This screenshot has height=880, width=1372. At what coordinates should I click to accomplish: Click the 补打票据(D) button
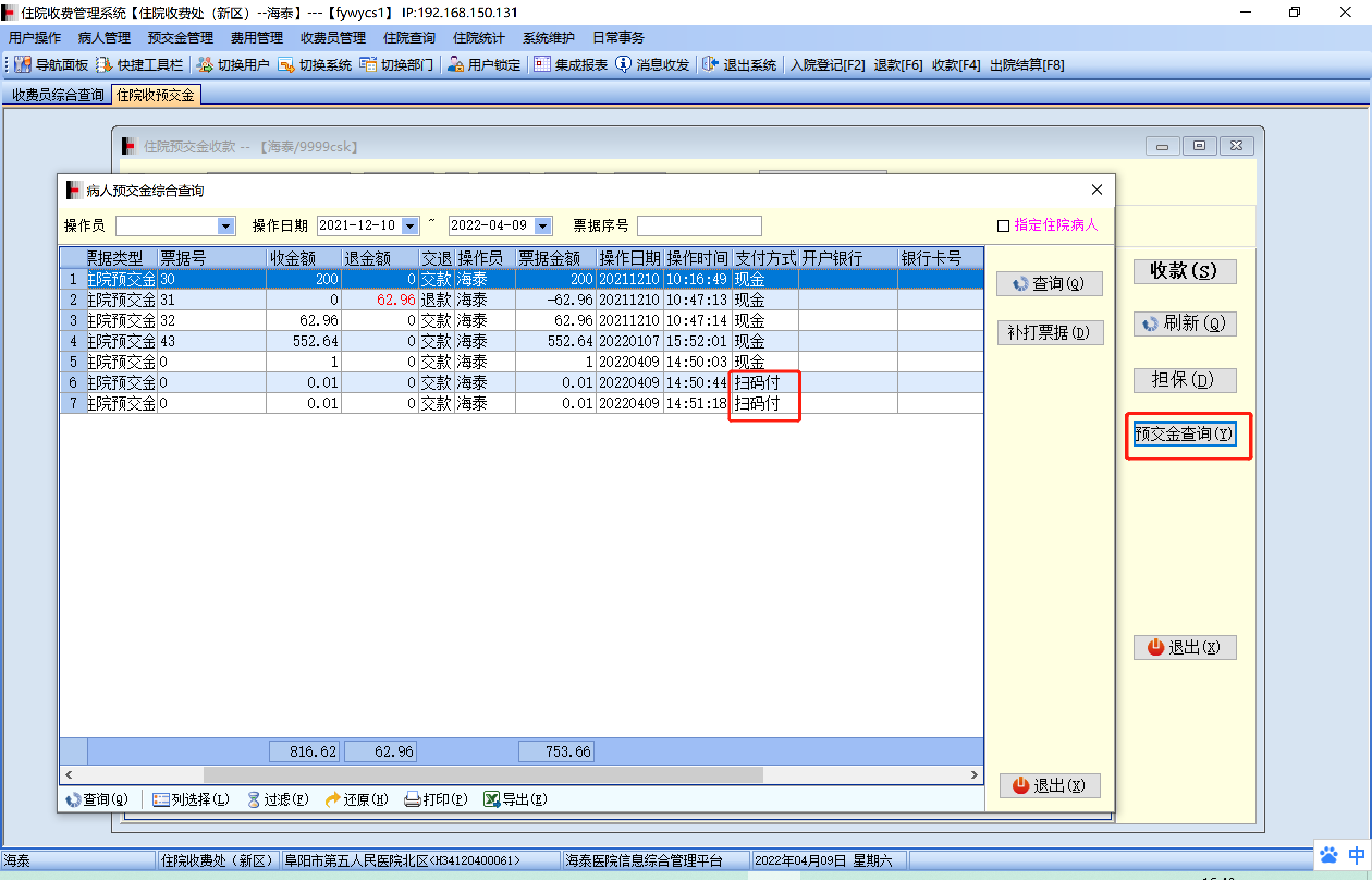coord(1050,332)
